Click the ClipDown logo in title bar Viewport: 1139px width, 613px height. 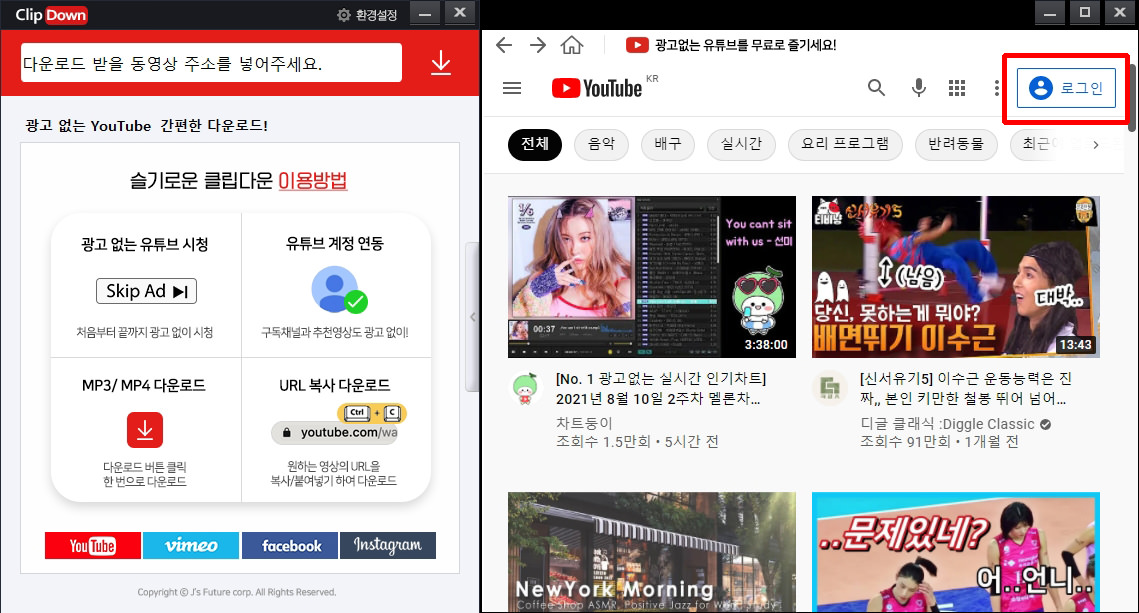click(51, 15)
